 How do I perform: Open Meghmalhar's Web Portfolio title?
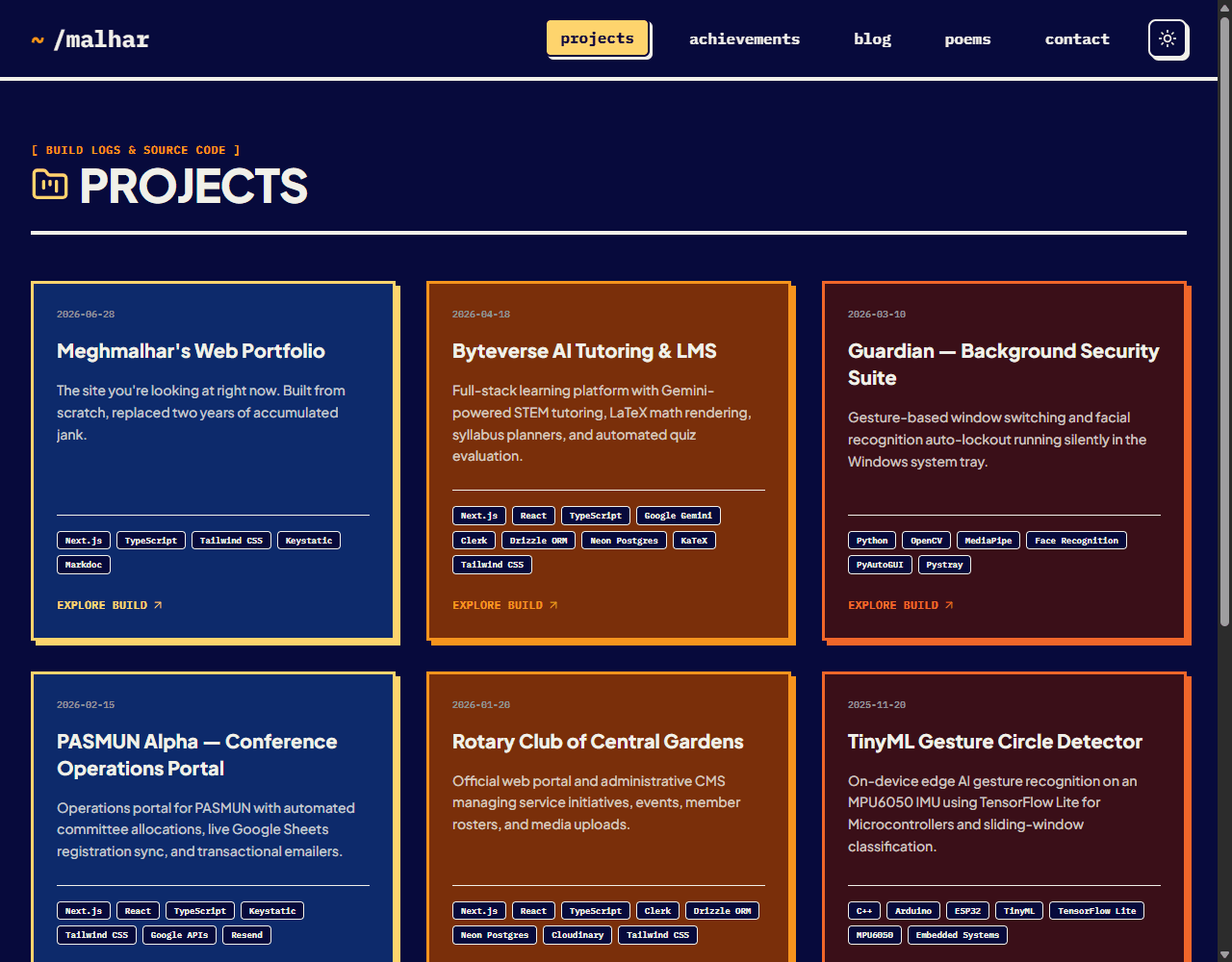click(191, 351)
